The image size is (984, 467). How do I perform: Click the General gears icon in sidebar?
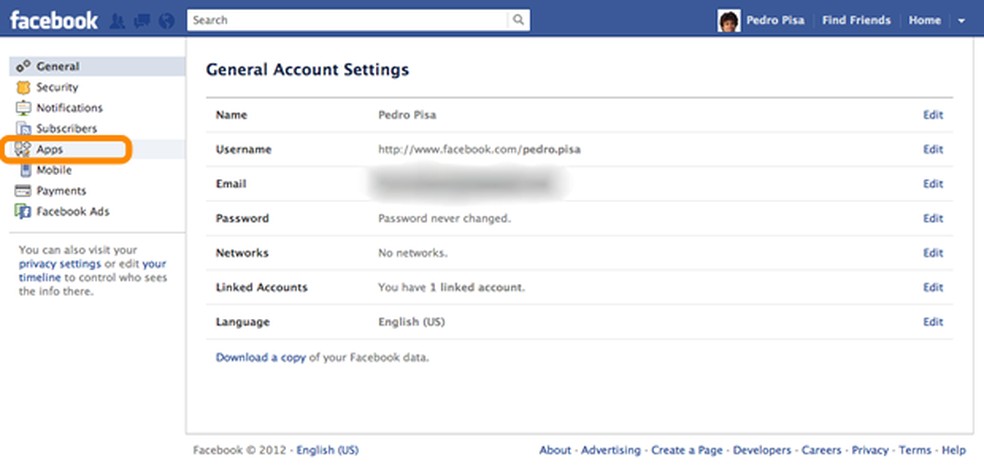(x=23, y=66)
